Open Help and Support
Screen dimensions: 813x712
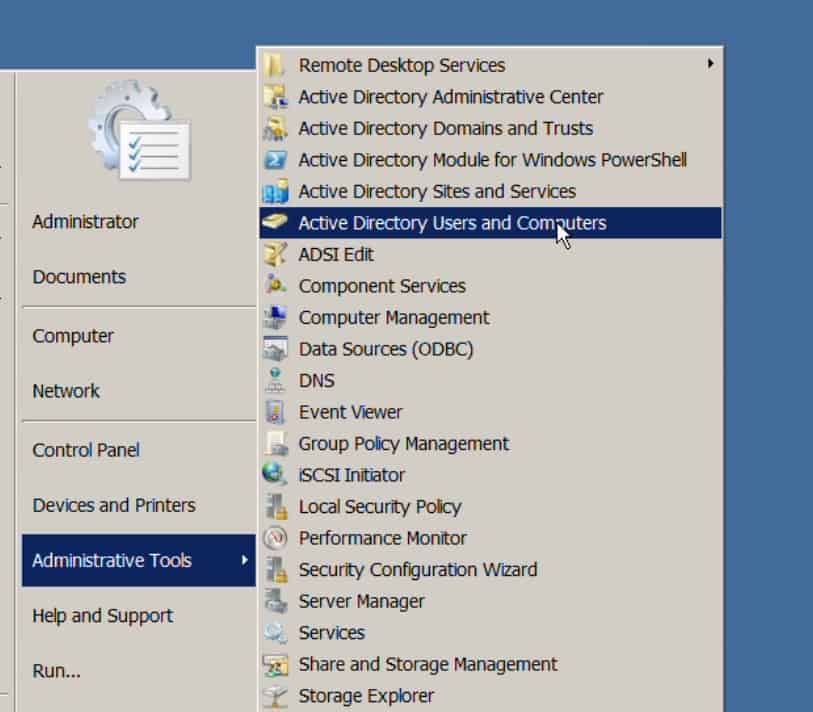tap(103, 616)
